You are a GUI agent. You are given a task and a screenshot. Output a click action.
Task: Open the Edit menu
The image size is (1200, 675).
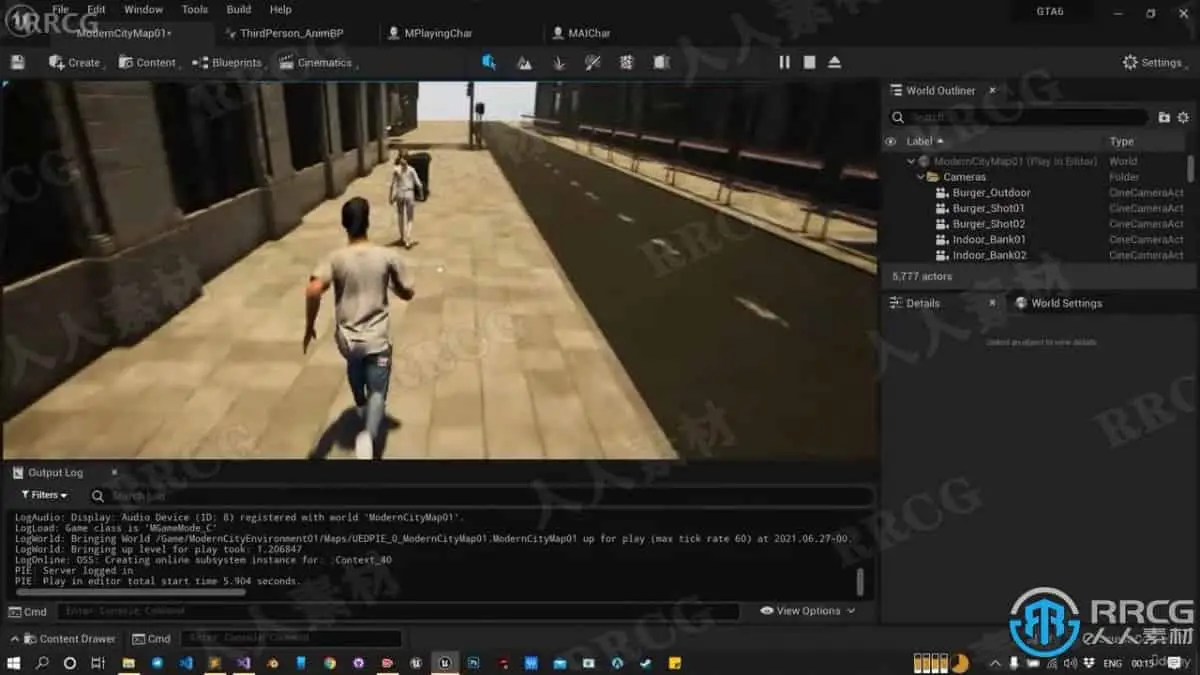[96, 9]
